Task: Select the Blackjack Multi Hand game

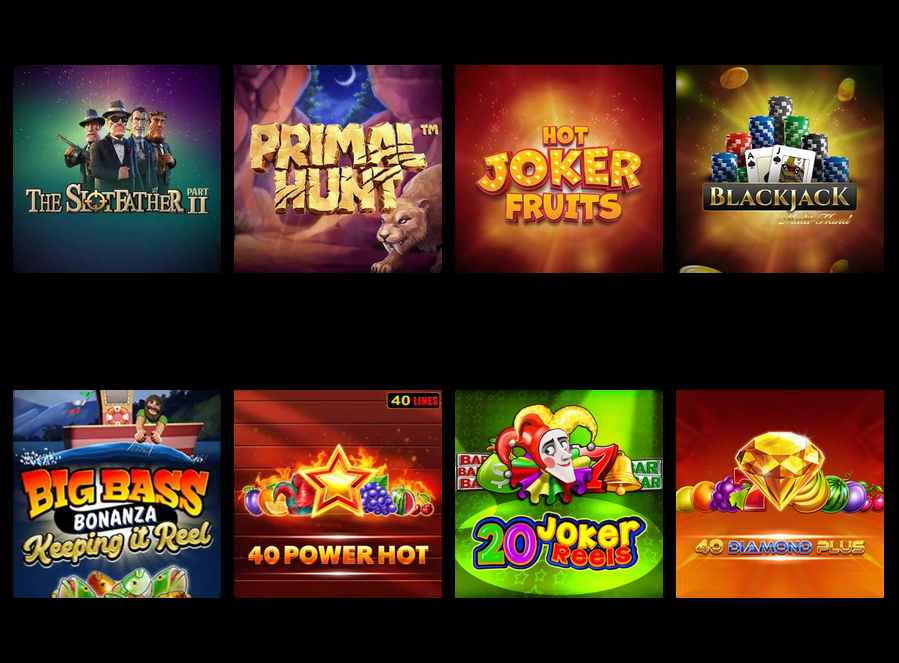Action: (x=780, y=169)
